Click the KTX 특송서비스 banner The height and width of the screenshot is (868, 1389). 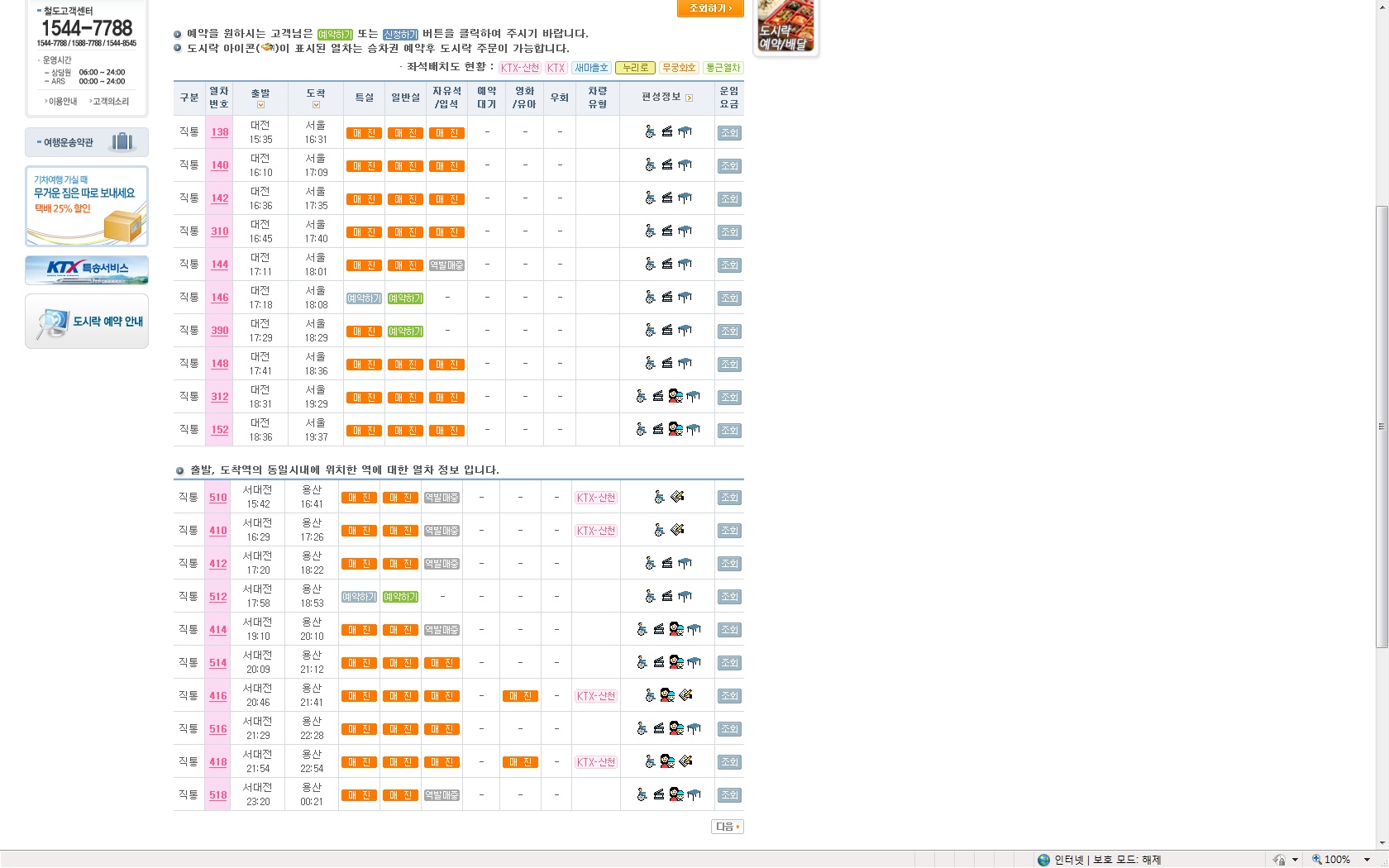click(x=87, y=269)
